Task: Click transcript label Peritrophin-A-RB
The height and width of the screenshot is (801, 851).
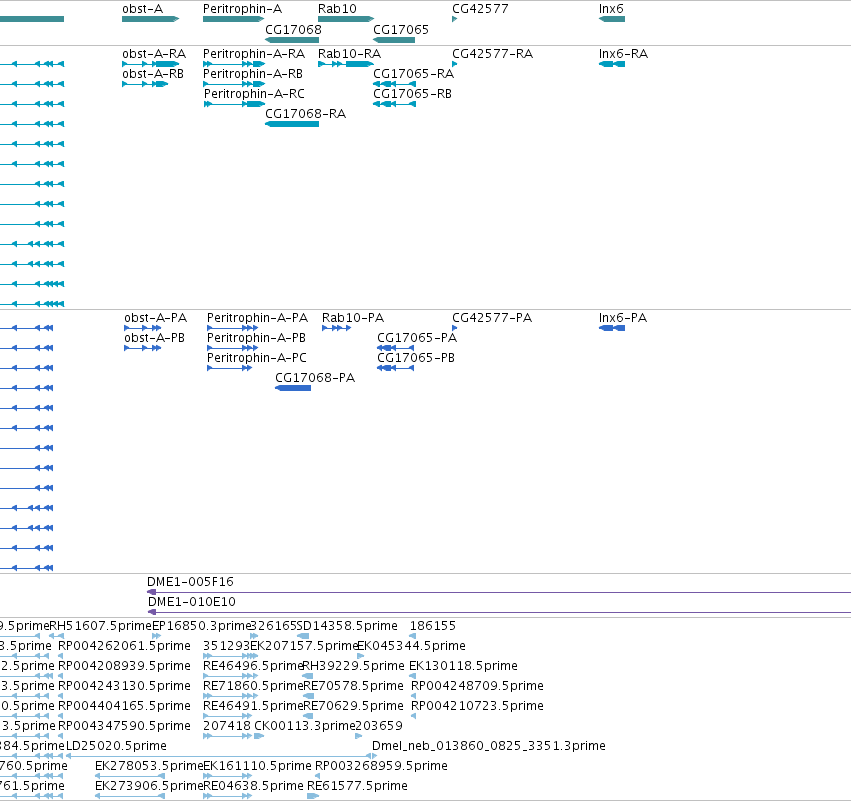Action: pyautogui.click(x=253, y=73)
